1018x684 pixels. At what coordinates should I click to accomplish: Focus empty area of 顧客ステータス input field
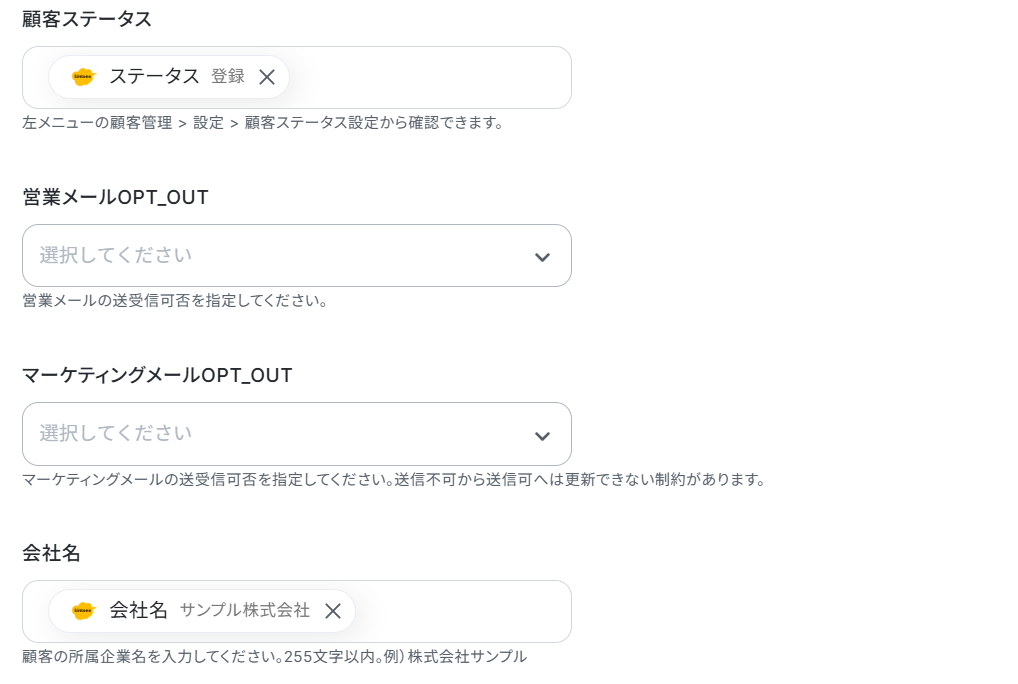tap(428, 77)
